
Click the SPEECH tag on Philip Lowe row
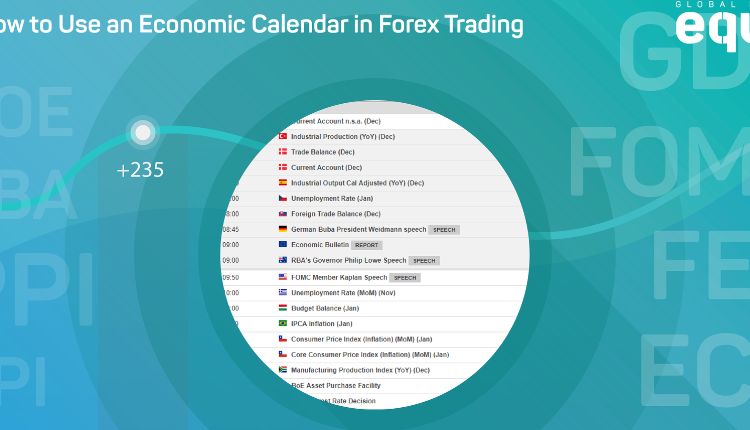424,260
